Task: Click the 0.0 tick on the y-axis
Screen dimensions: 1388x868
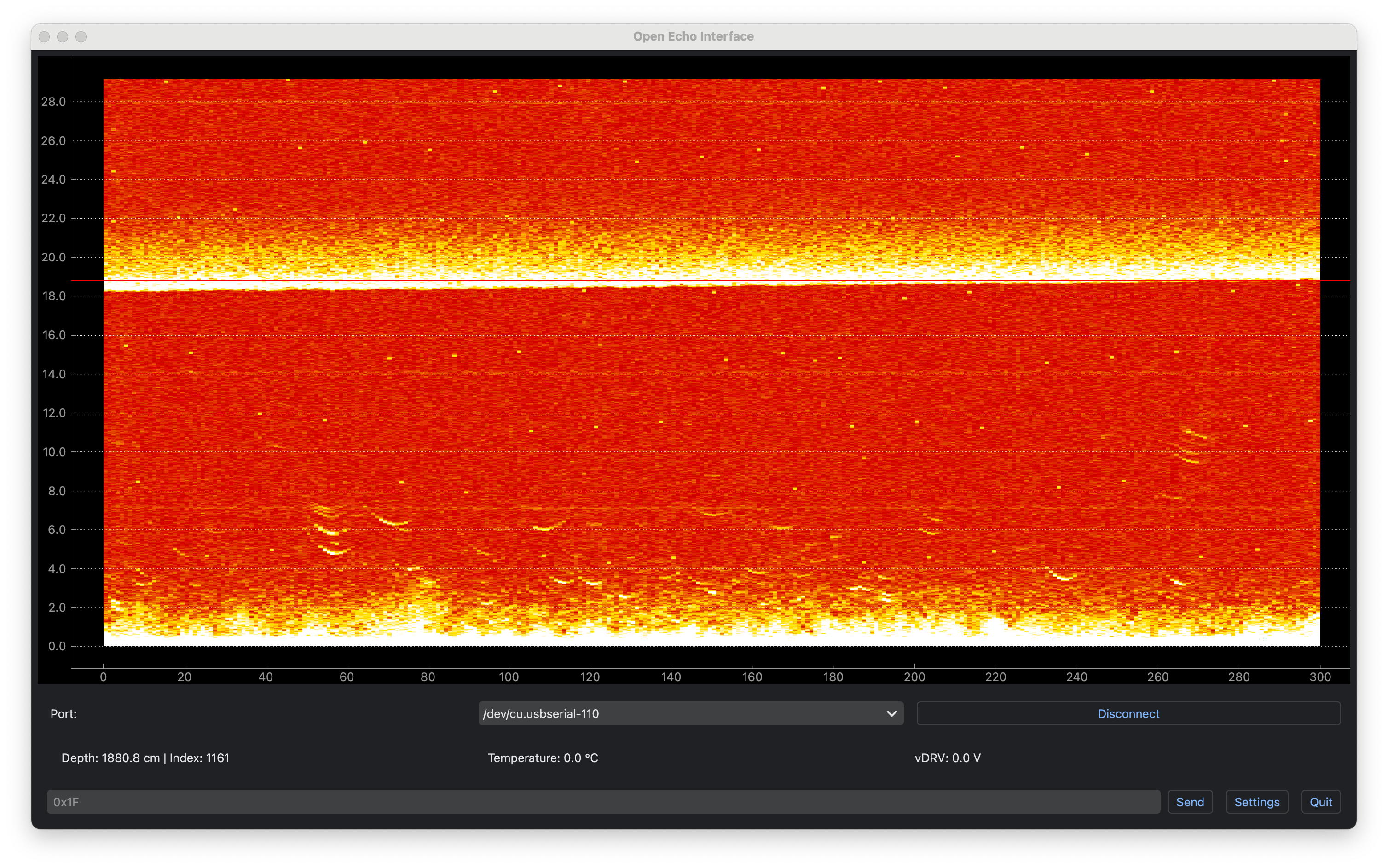Action: (57, 647)
